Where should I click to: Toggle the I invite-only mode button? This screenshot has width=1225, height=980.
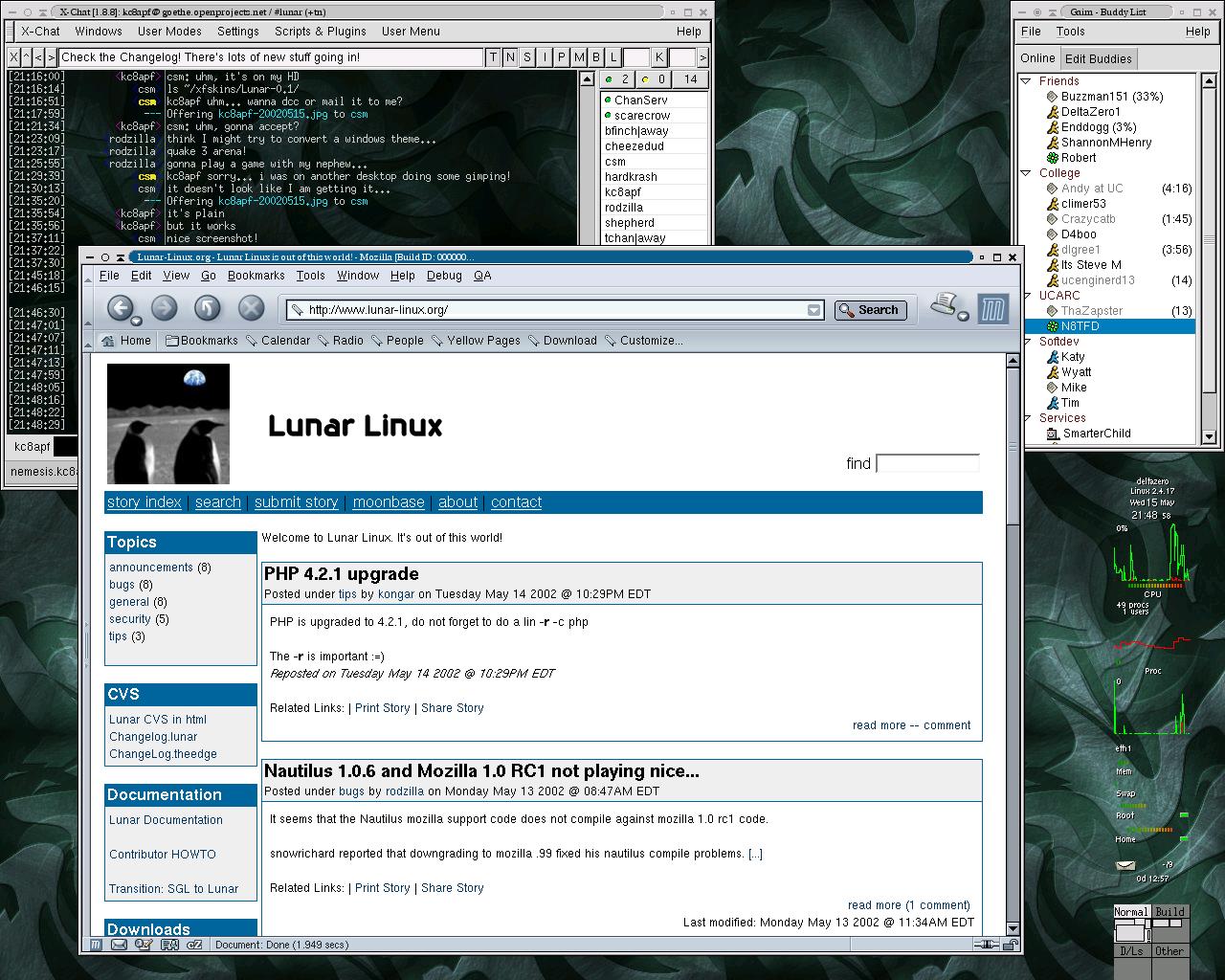[x=545, y=57]
